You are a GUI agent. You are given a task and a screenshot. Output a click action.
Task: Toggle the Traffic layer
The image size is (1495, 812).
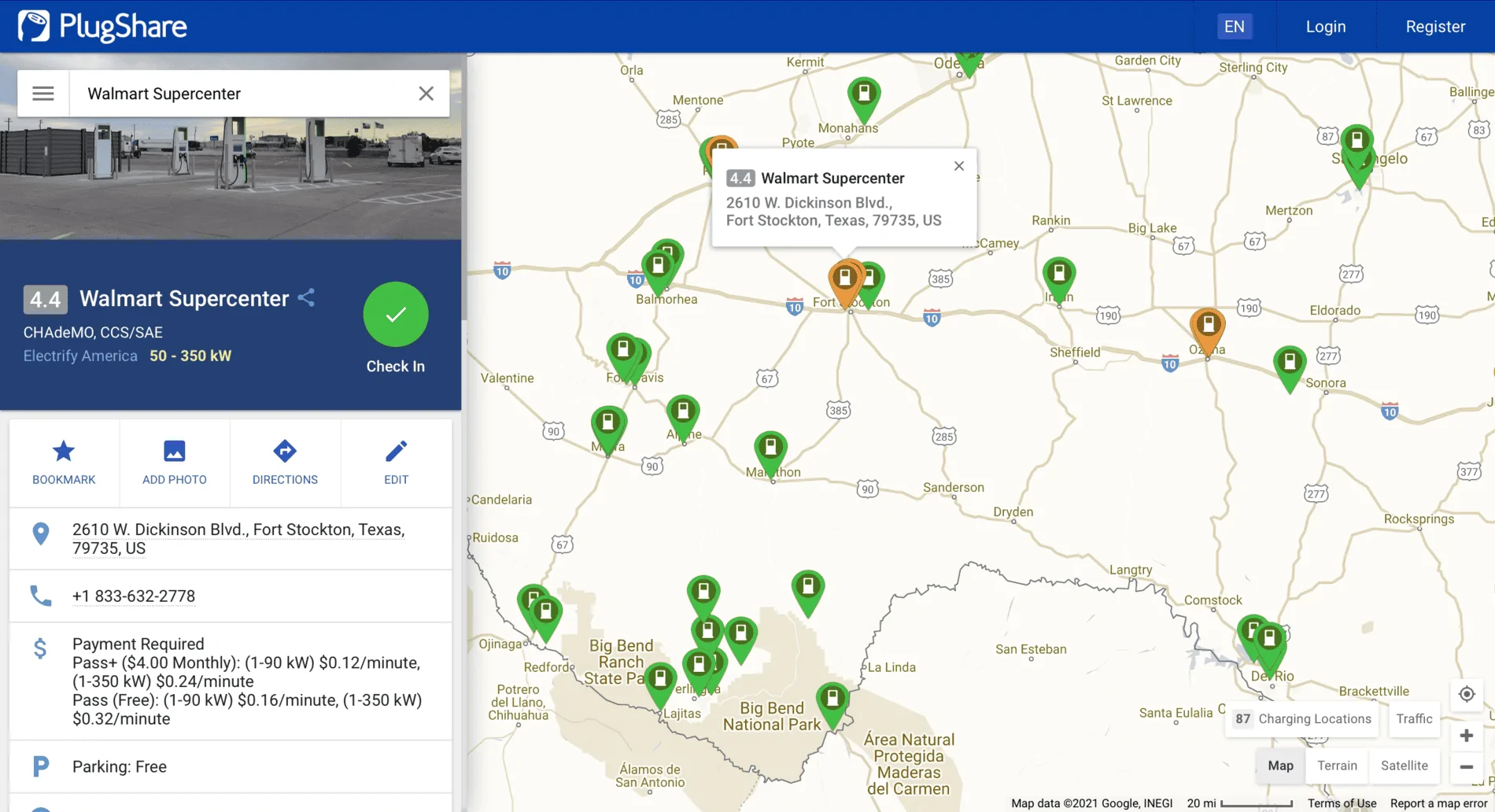[1414, 718]
